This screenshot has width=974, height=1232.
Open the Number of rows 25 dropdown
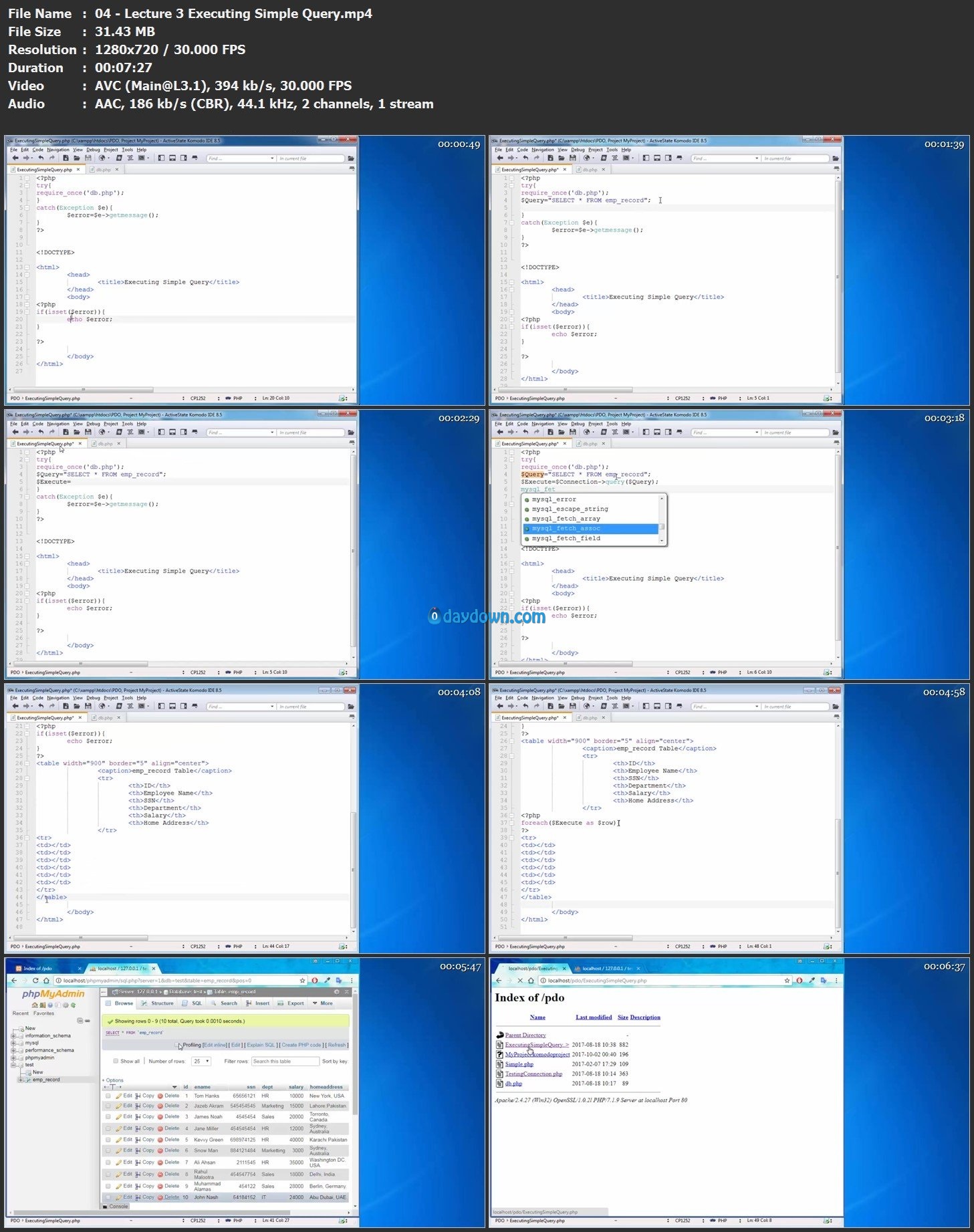click(201, 1061)
